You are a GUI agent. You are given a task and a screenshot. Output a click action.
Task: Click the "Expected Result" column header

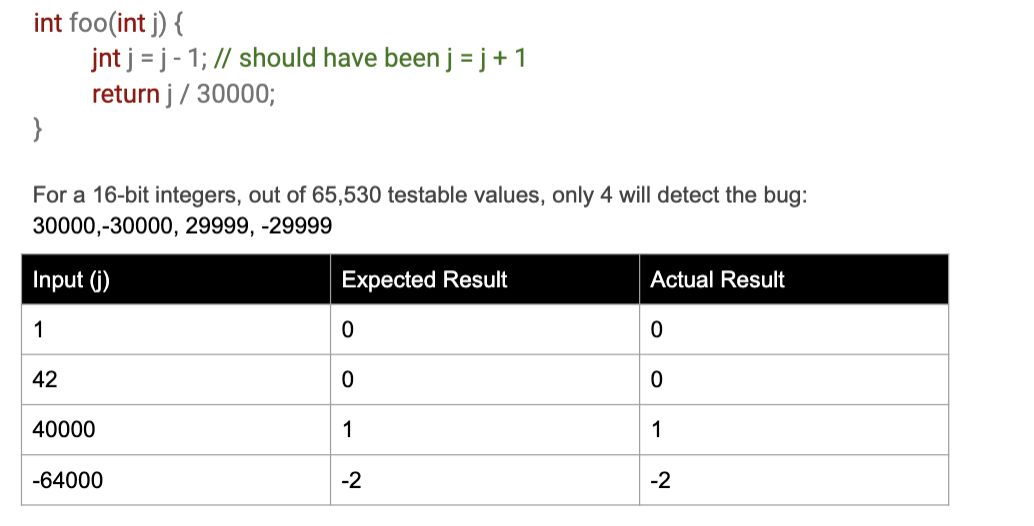(x=424, y=280)
